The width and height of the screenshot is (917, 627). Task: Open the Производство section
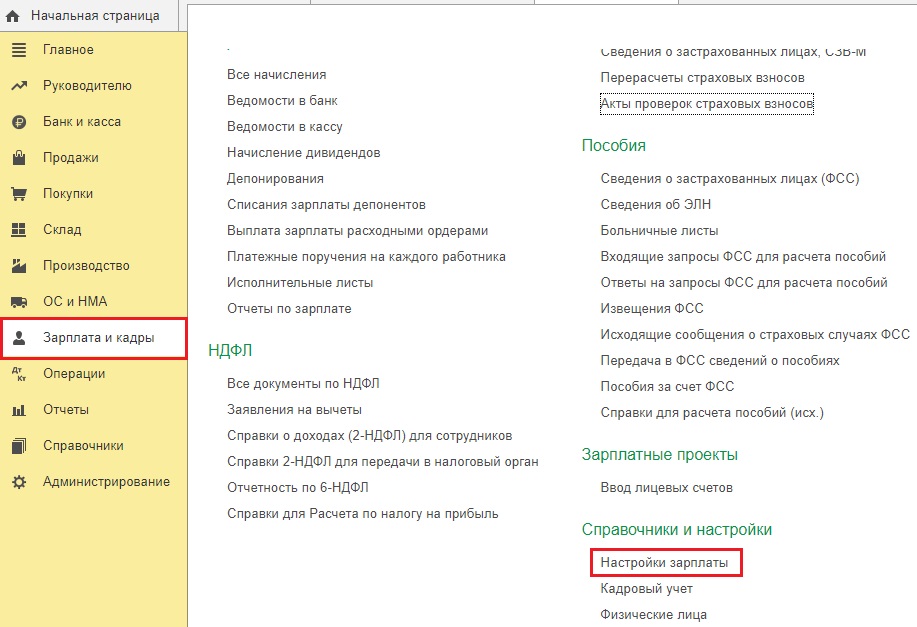(94, 266)
